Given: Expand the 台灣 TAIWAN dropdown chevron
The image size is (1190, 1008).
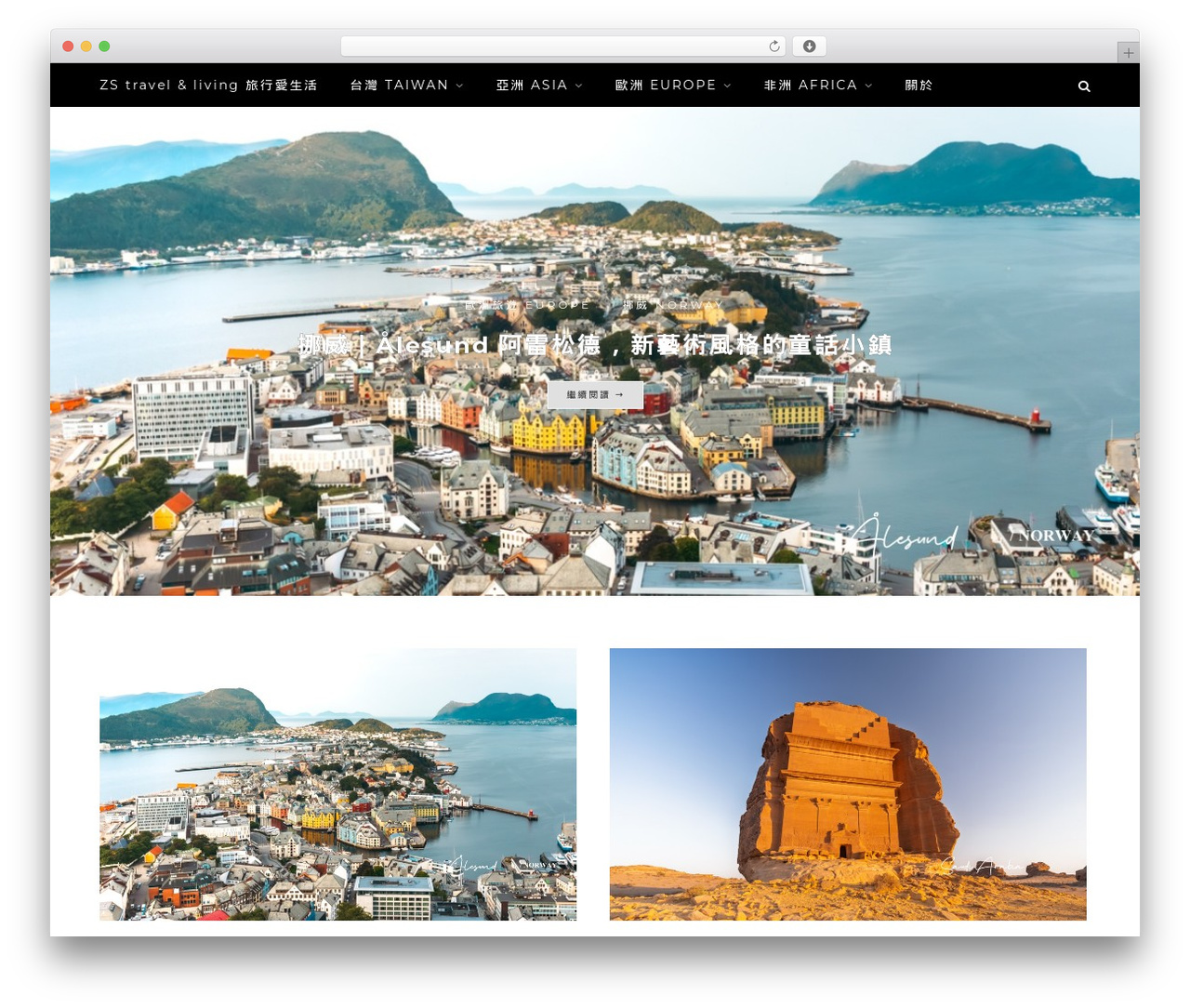Looking at the screenshot, I should [459, 86].
